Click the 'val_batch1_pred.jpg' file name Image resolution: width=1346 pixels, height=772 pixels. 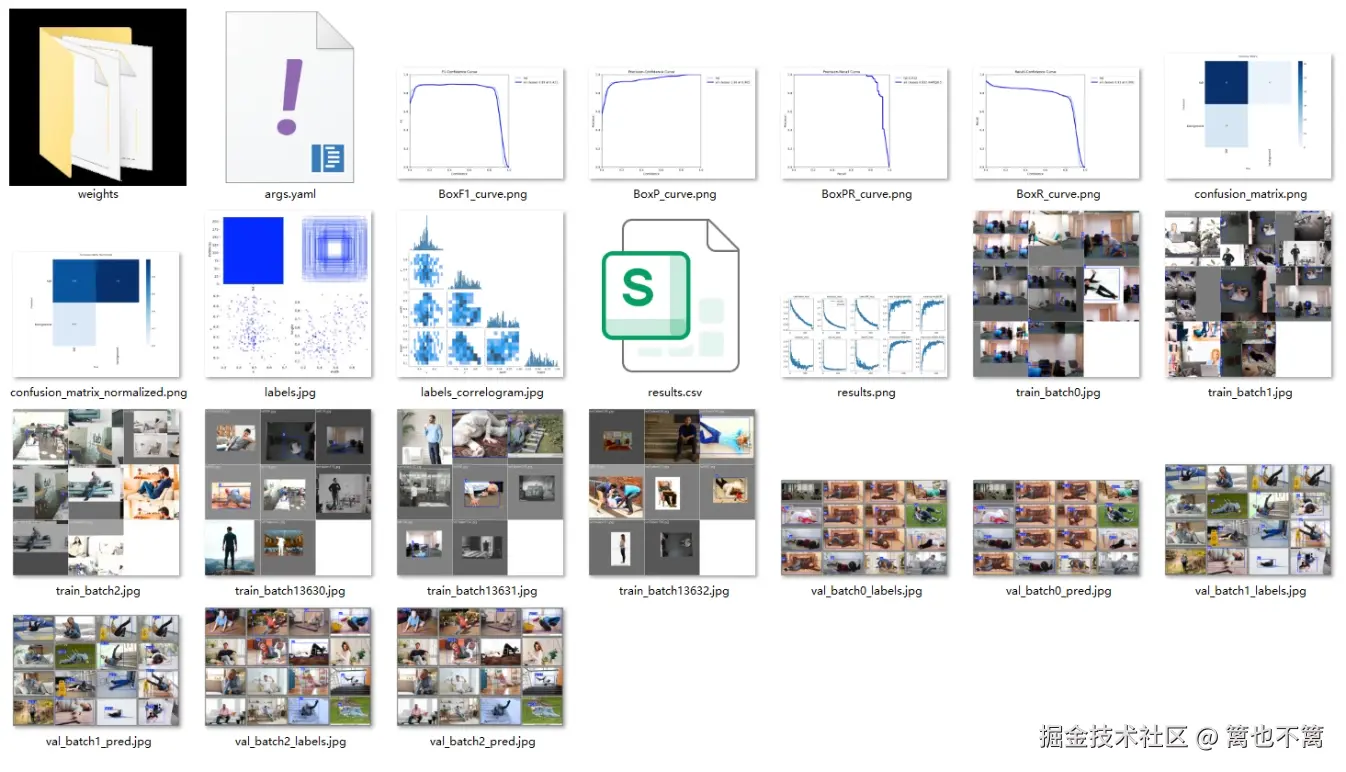pyautogui.click(x=98, y=741)
